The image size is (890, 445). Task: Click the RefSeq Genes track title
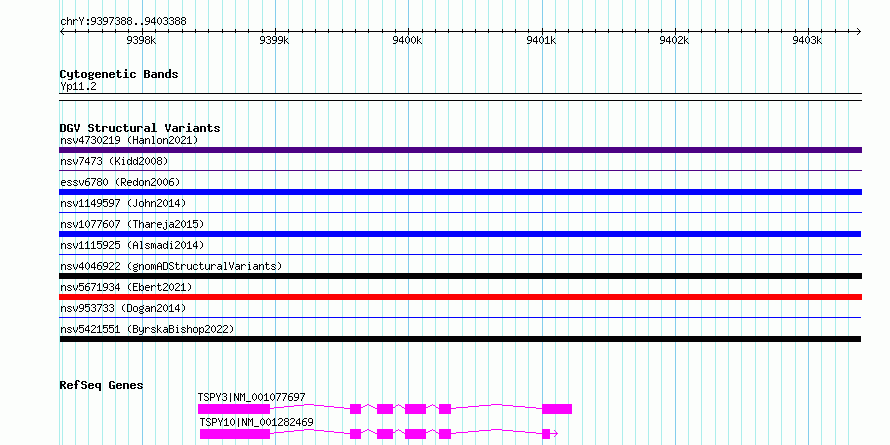(101, 385)
